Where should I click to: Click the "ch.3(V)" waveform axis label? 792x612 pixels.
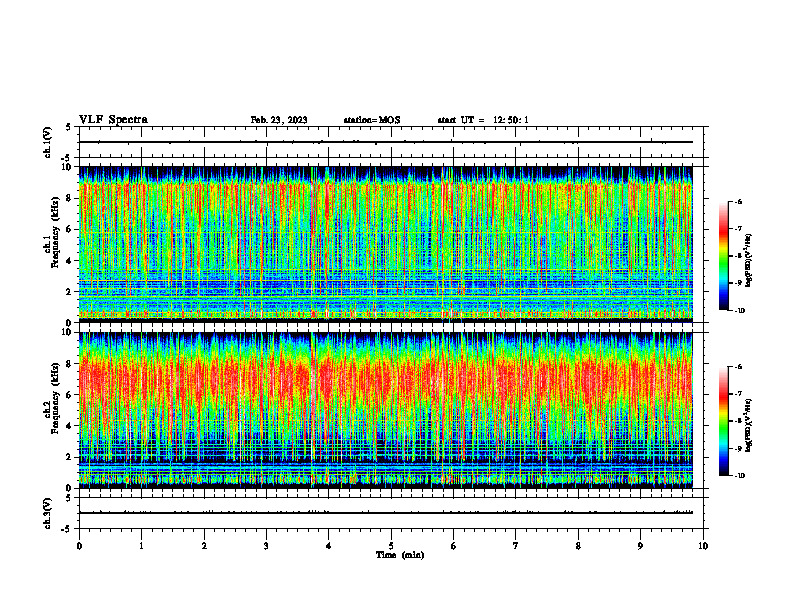point(47,513)
